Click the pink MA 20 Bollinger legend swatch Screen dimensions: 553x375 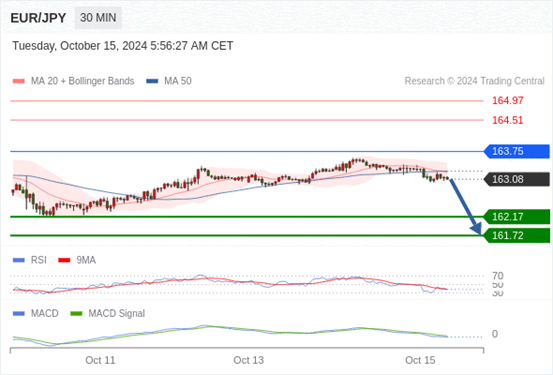pyautogui.click(x=18, y=81)
